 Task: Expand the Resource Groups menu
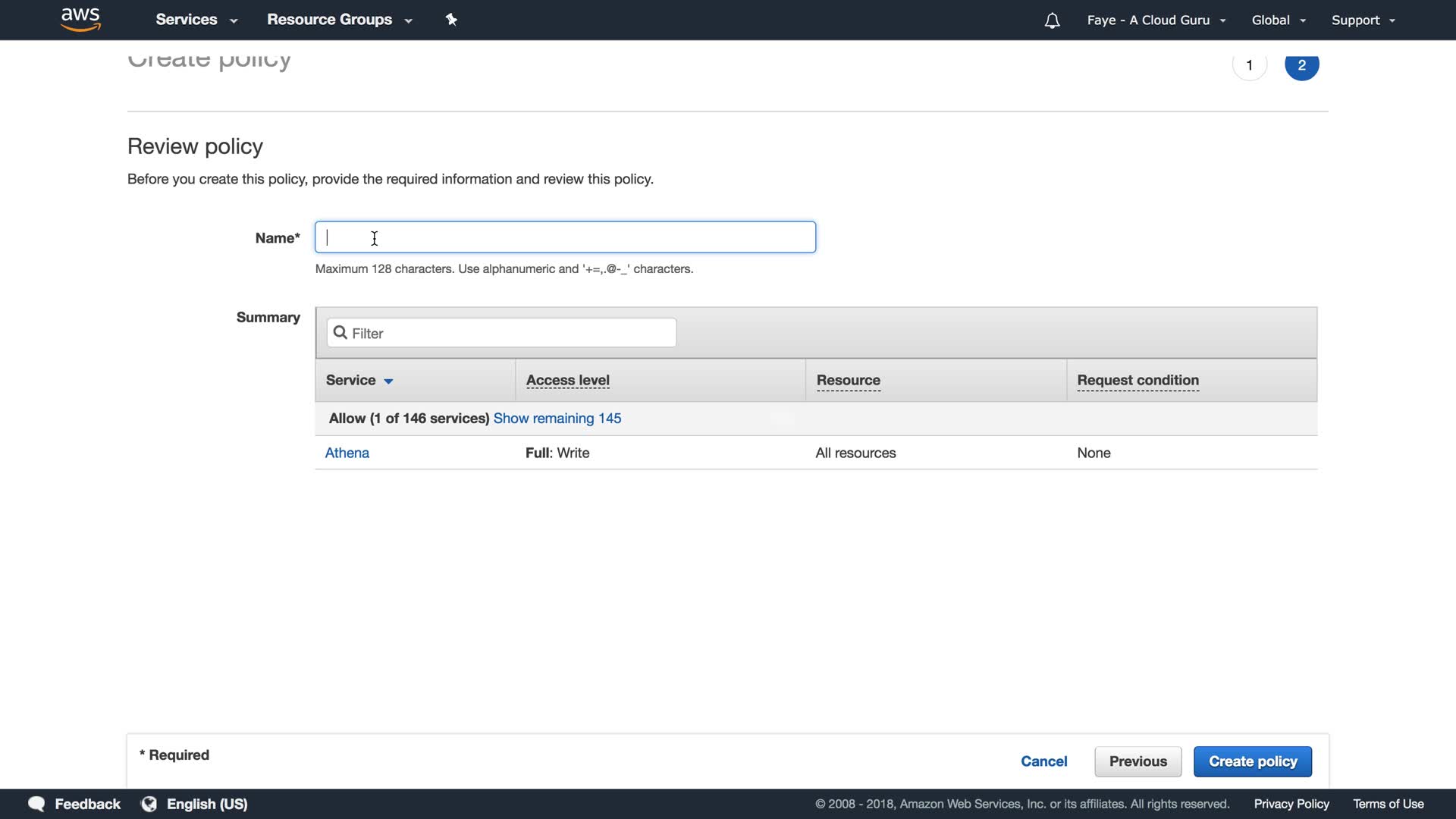339,20
